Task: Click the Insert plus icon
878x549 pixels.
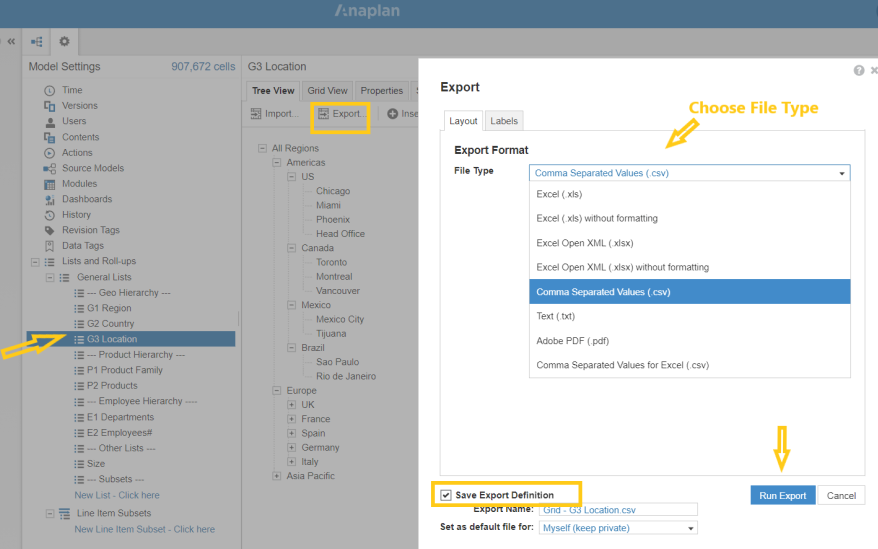Action: click(x=393, y=114)
